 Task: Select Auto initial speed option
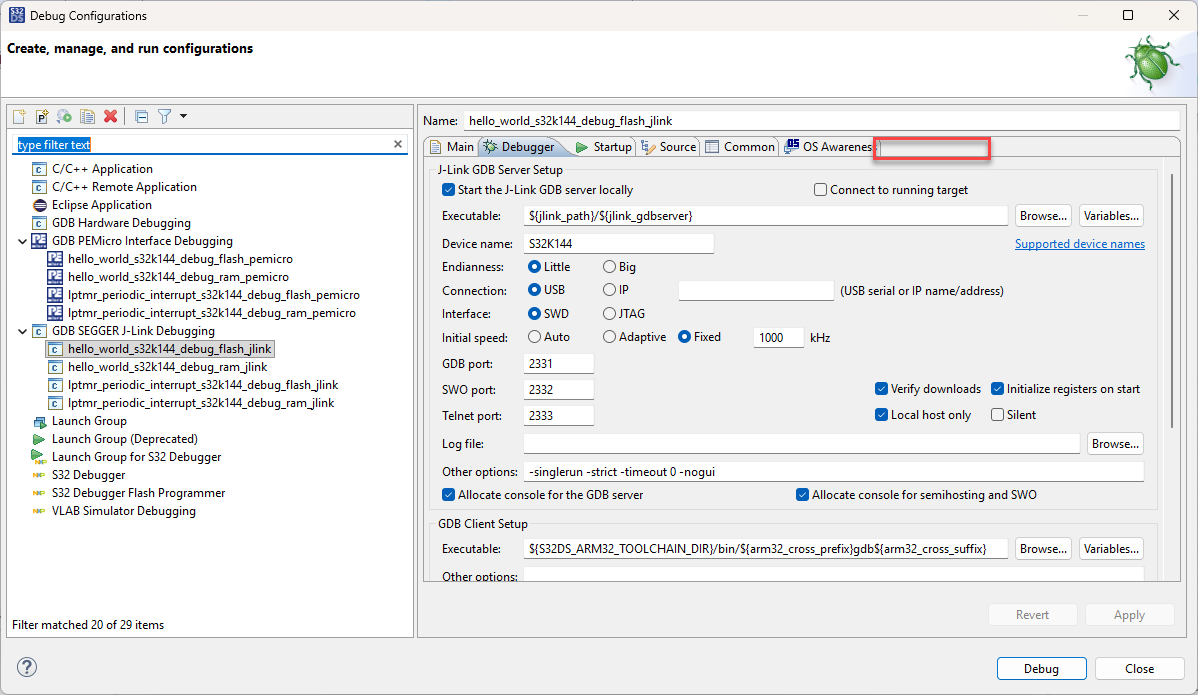pos(534,337)
